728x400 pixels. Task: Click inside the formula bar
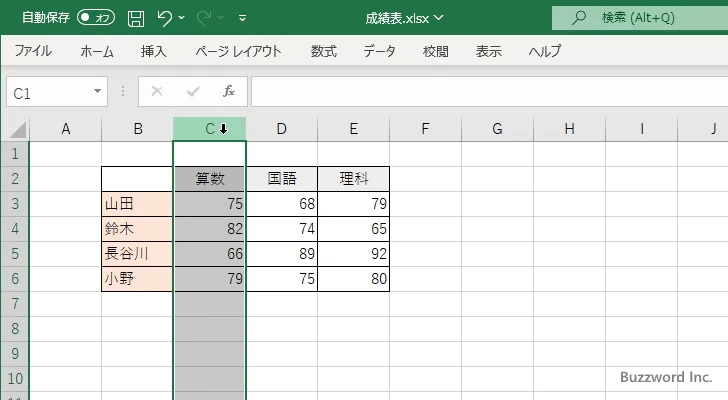point(489,92)
